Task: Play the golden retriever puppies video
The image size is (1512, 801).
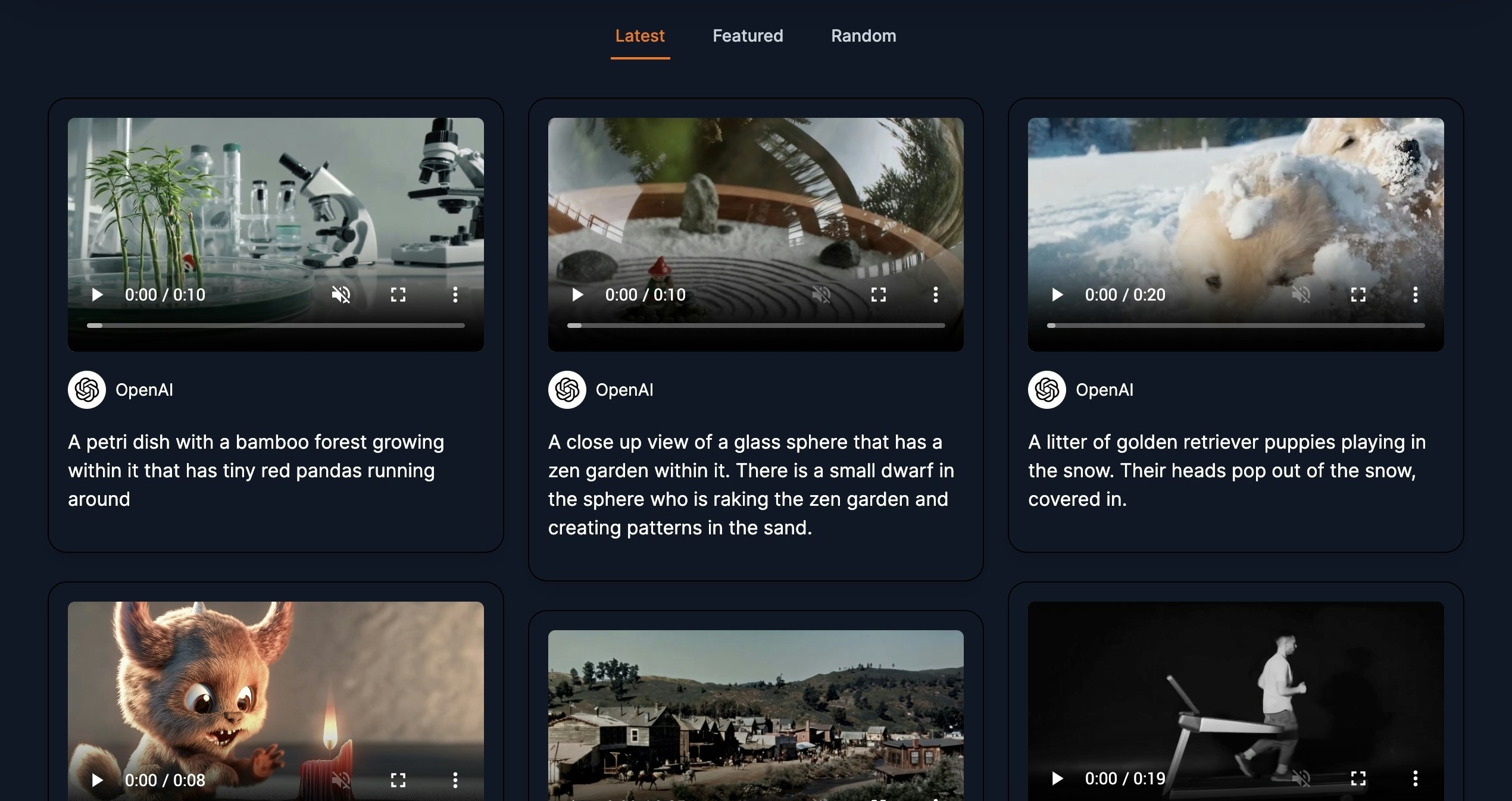Action: (x=1058, y=295)
